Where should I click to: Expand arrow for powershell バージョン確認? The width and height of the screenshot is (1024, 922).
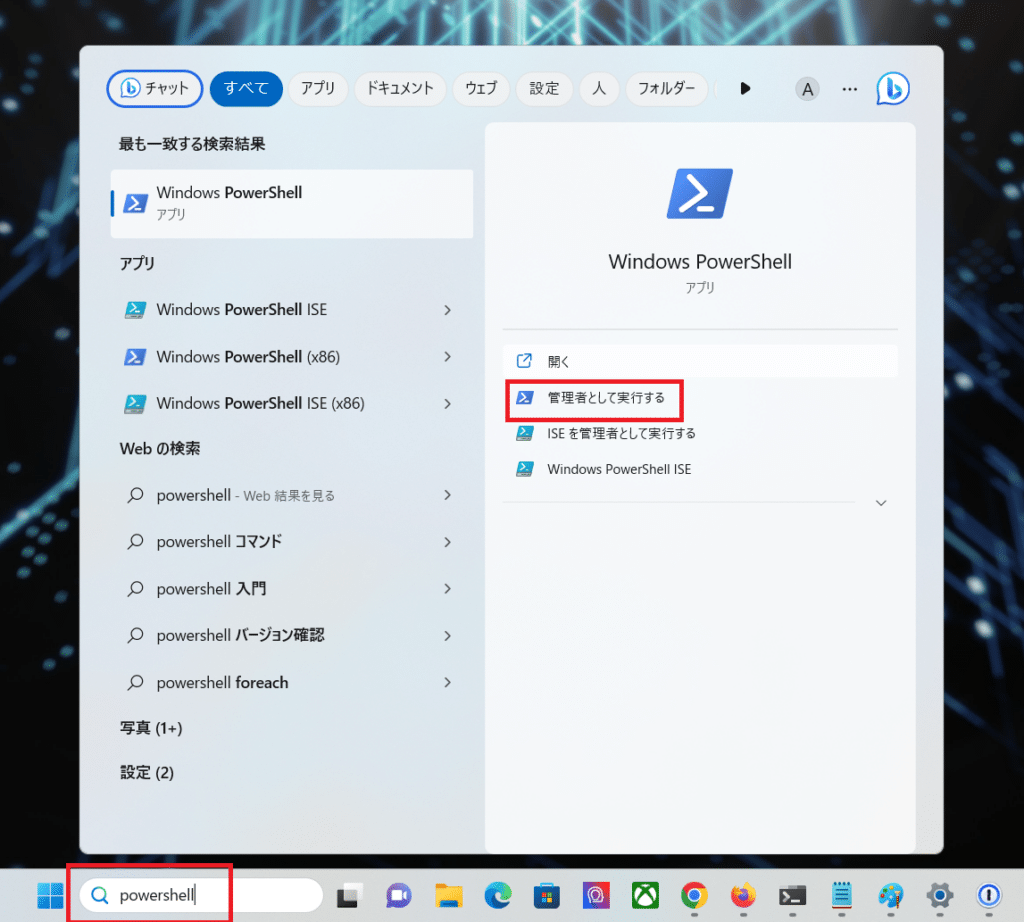click(447, 635)
